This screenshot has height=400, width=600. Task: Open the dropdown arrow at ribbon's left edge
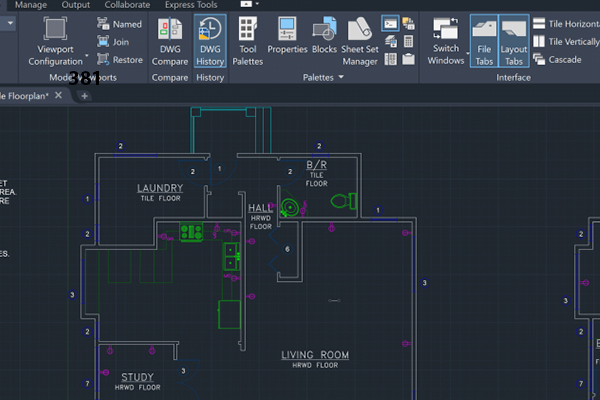10,23
